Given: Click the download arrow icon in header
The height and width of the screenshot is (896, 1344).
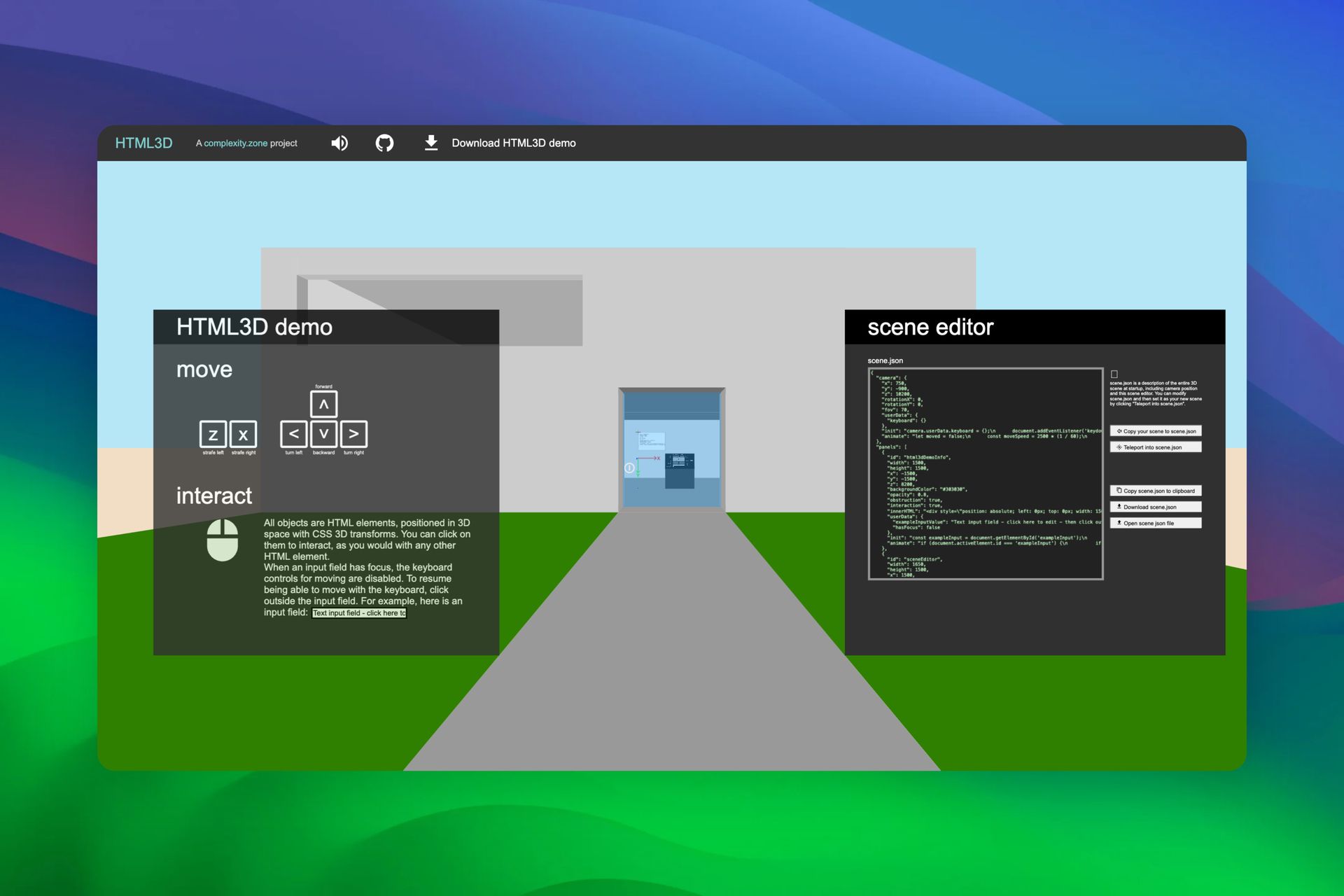Looking at the screenshot, I should click(431, 143).
